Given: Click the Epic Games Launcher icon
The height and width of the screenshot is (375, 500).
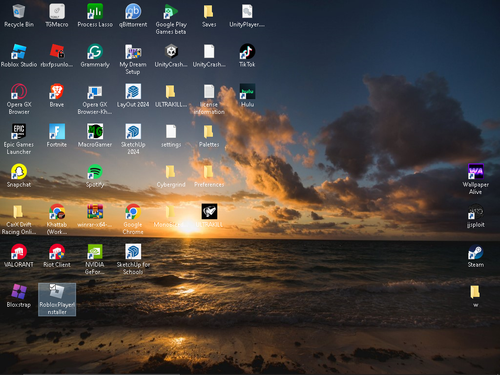Looking at the screenshot, I should click(19, 132).
